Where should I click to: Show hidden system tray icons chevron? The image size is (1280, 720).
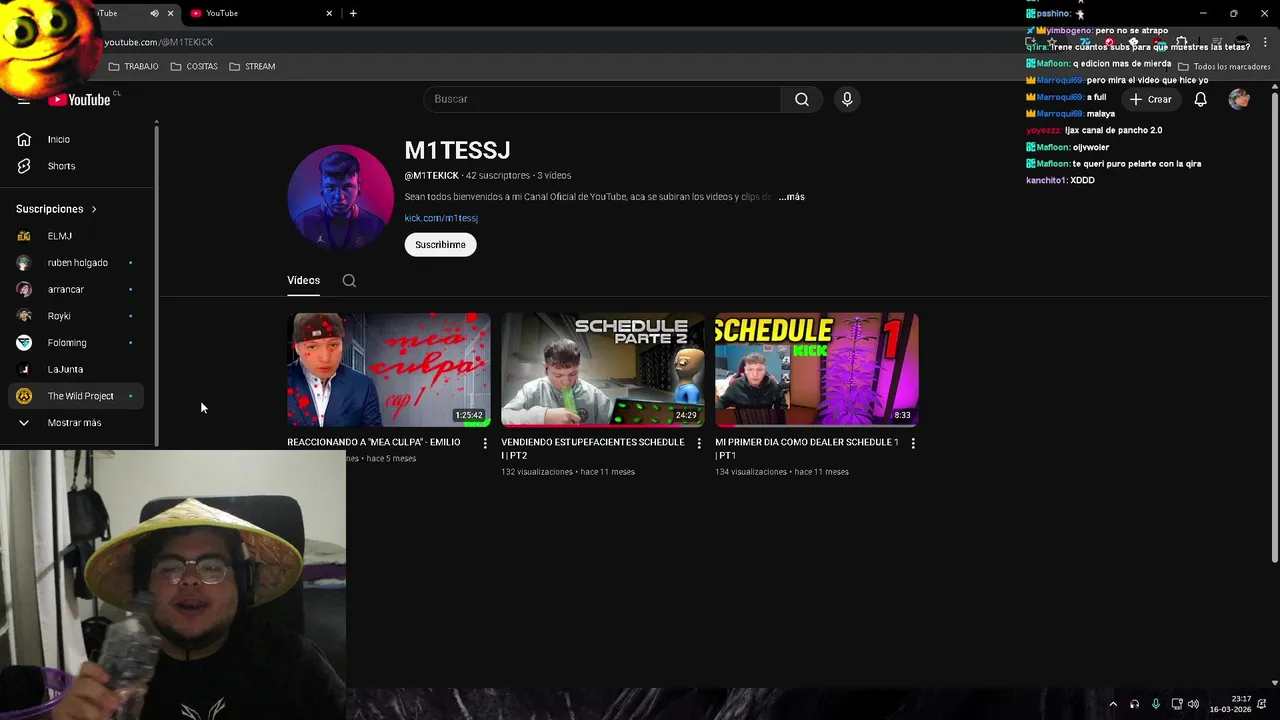[x=1113, y=704]
